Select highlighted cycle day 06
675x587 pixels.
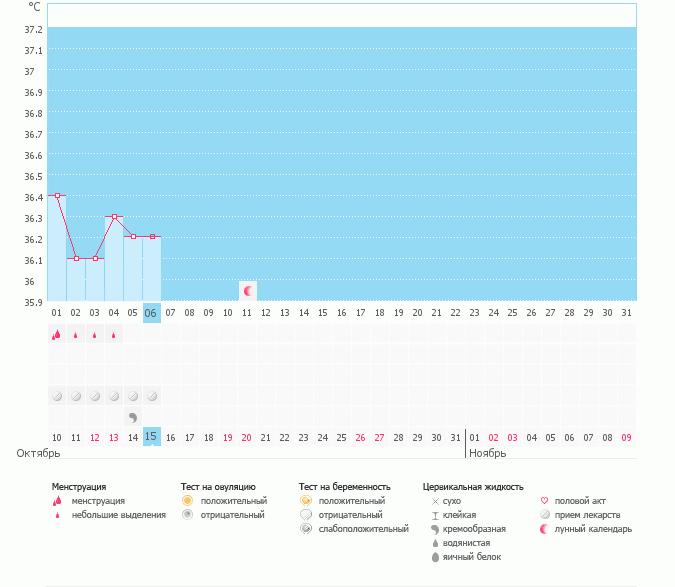pos(151,313)
